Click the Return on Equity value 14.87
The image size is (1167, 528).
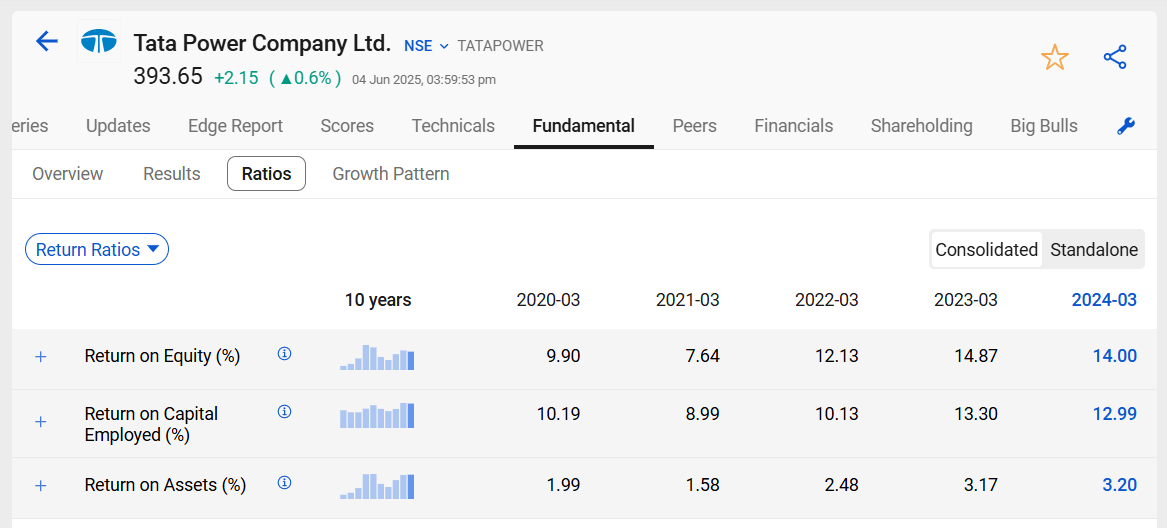[976, 356]
